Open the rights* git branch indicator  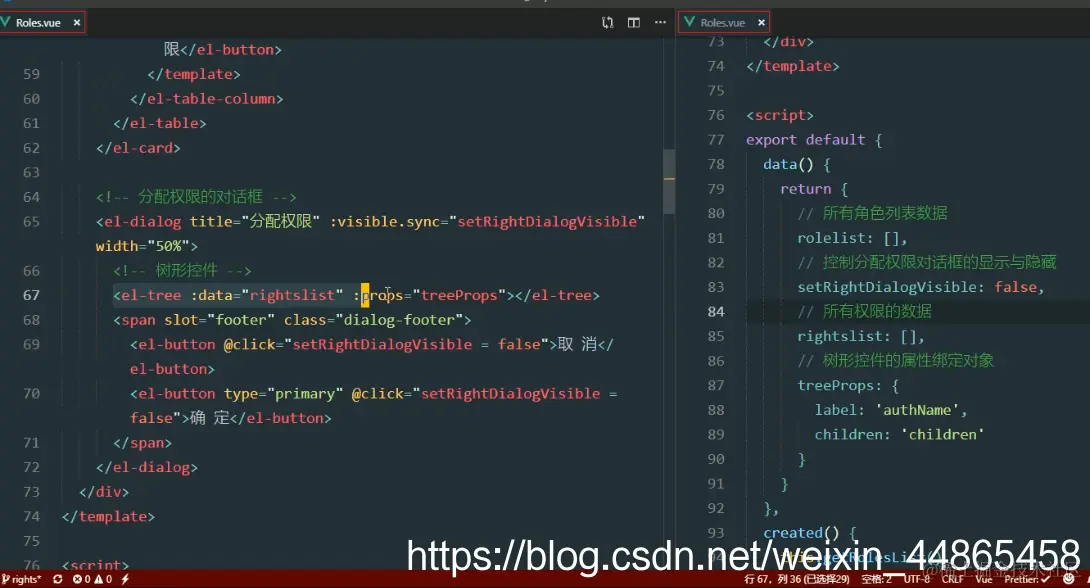(x=22, y=579)
